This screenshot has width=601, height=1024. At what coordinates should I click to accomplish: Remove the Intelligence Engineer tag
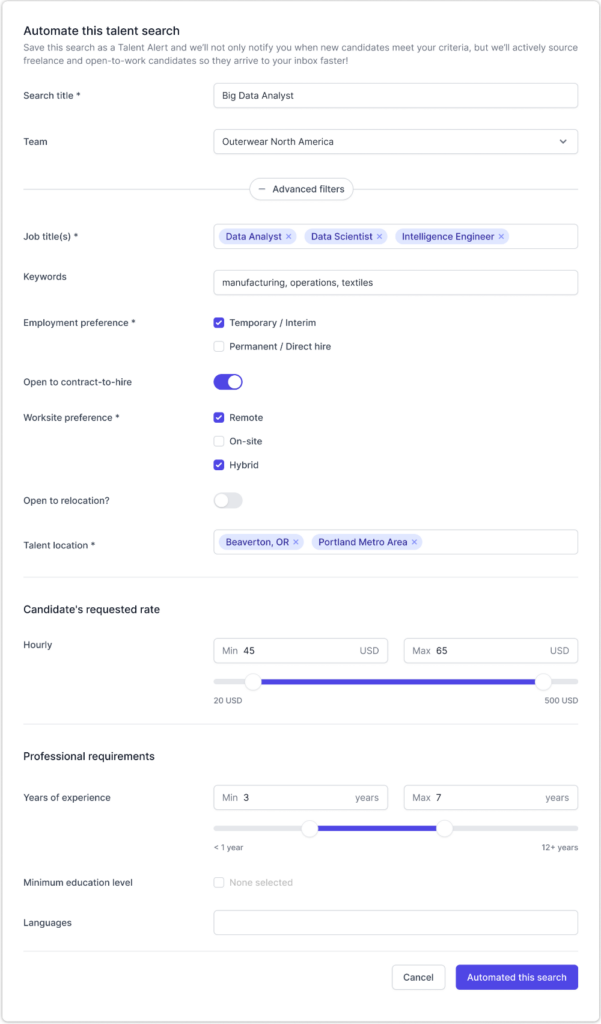pos(501,236)
